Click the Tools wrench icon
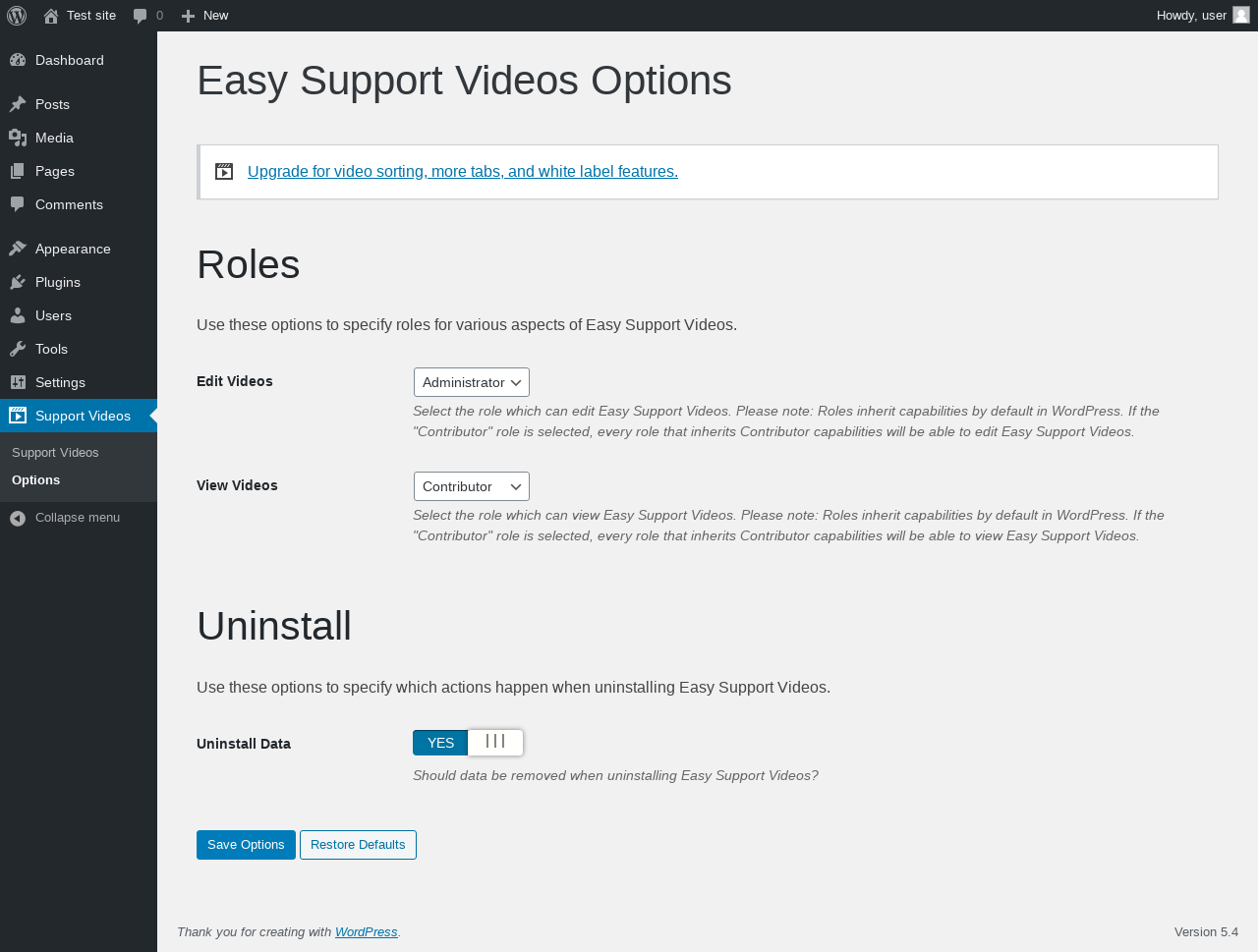 (18, 349)
